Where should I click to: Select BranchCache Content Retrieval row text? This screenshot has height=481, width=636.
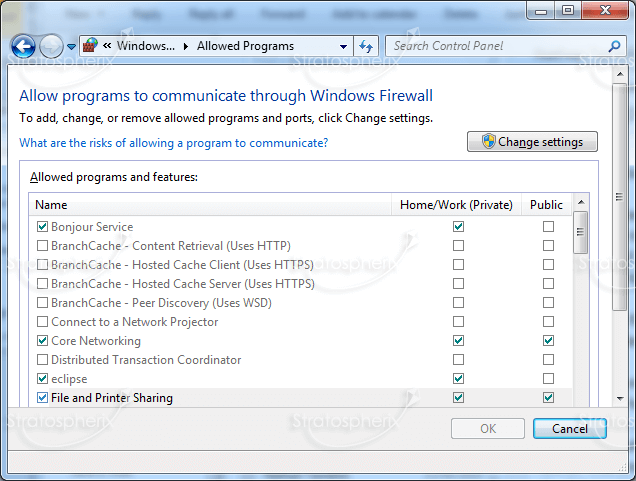pos(171,246)
